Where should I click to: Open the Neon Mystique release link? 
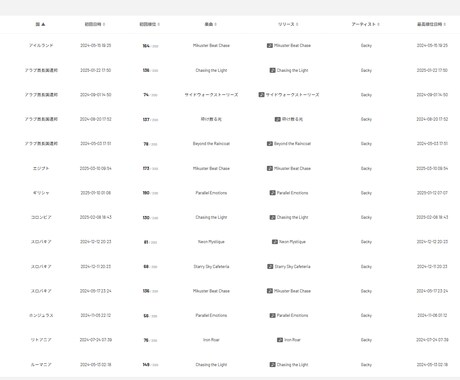pyautogui.click(x=292, y=242)
